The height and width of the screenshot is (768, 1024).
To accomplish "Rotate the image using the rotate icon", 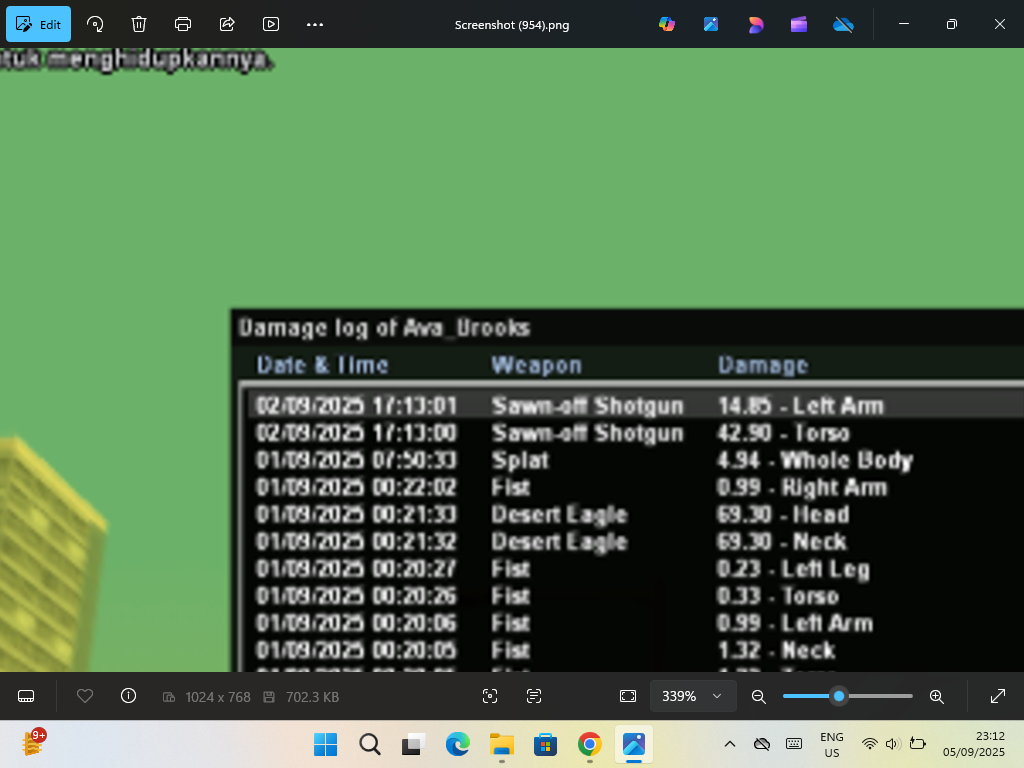I will click(x=95, y=24).
